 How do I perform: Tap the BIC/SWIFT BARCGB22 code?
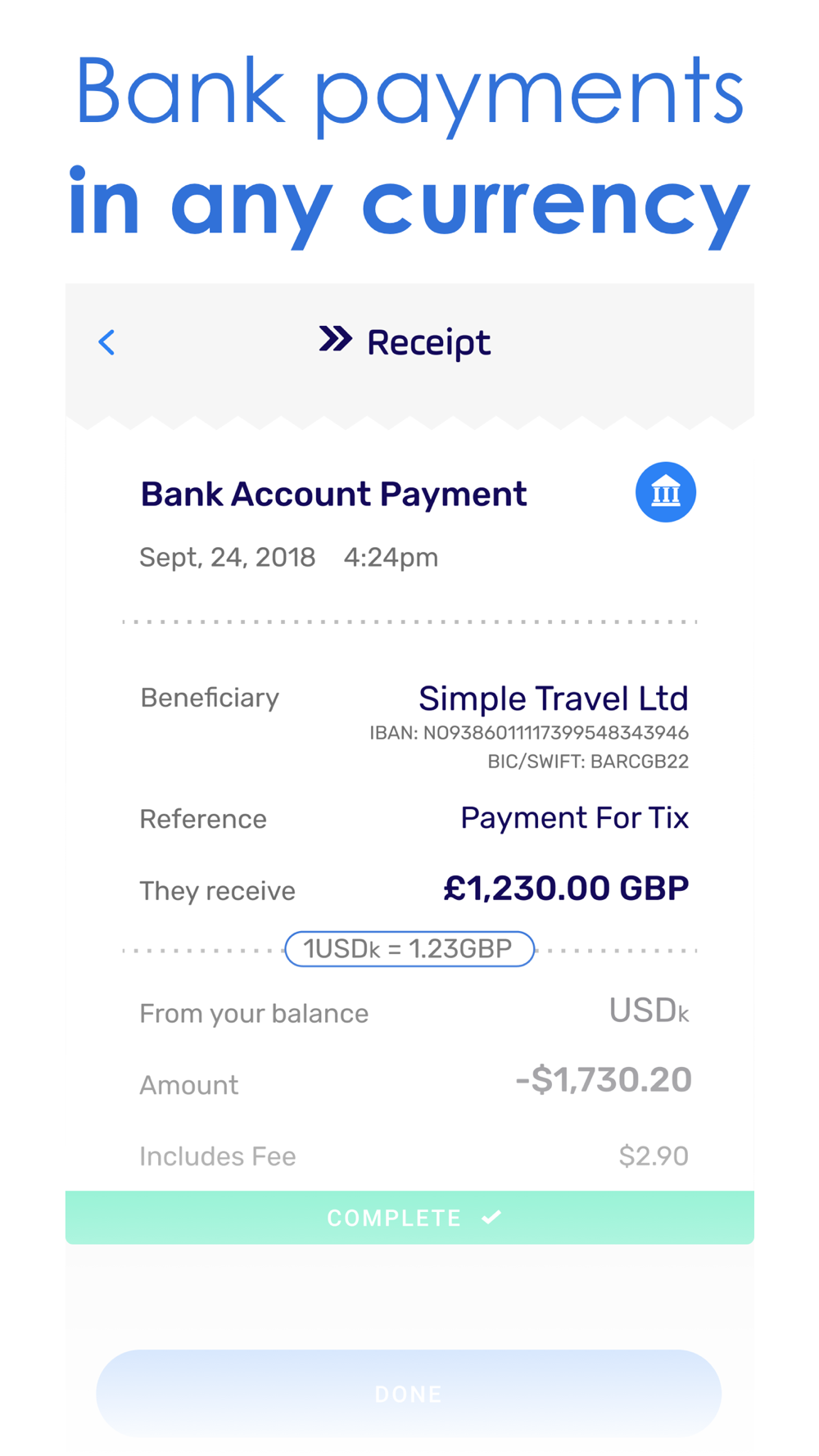coord(588,762)
